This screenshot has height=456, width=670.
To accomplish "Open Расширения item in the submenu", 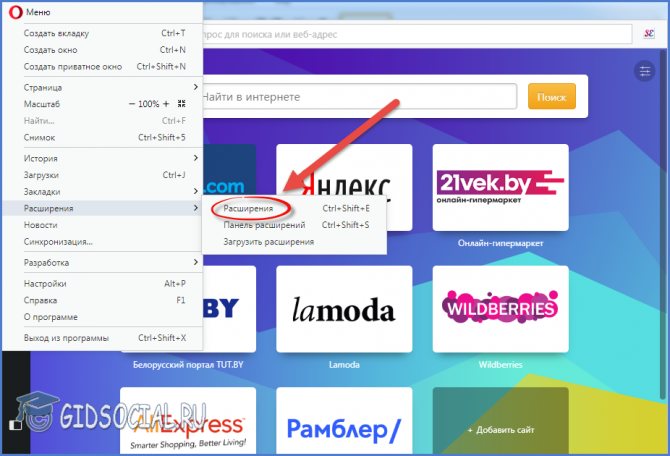I will coord(295,209).
